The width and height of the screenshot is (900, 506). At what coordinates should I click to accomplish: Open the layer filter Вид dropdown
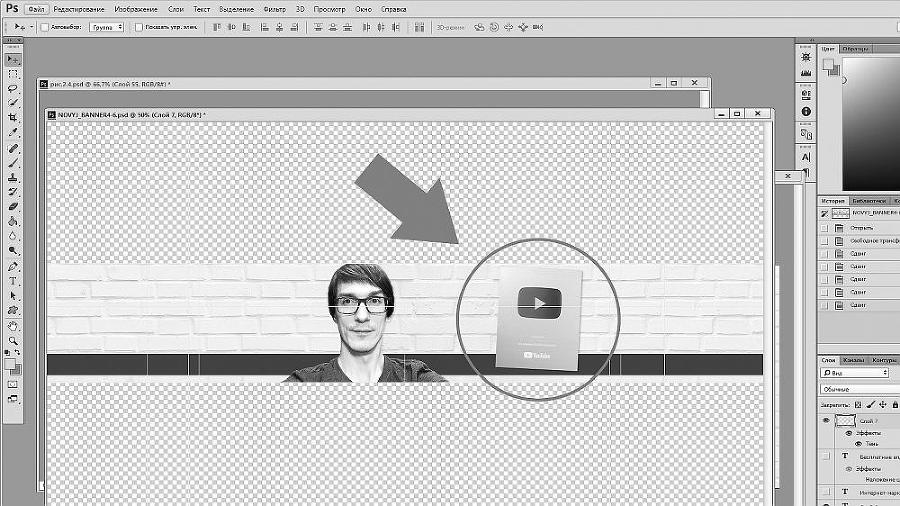(855, 373)
